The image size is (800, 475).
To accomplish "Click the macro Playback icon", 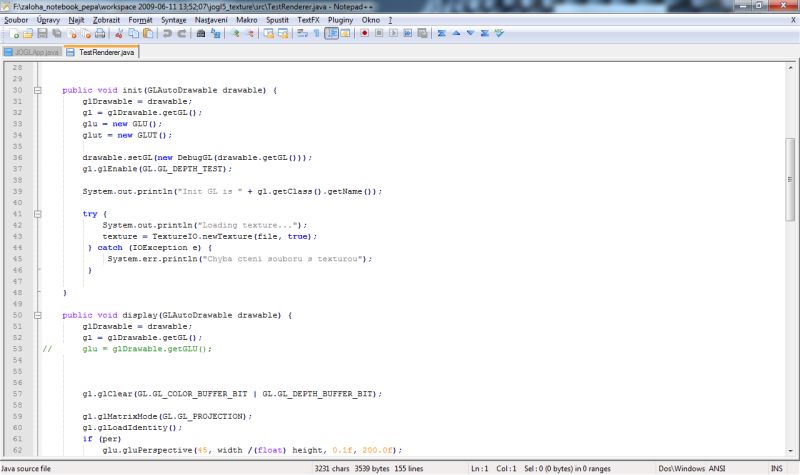I will click(393, 33).
